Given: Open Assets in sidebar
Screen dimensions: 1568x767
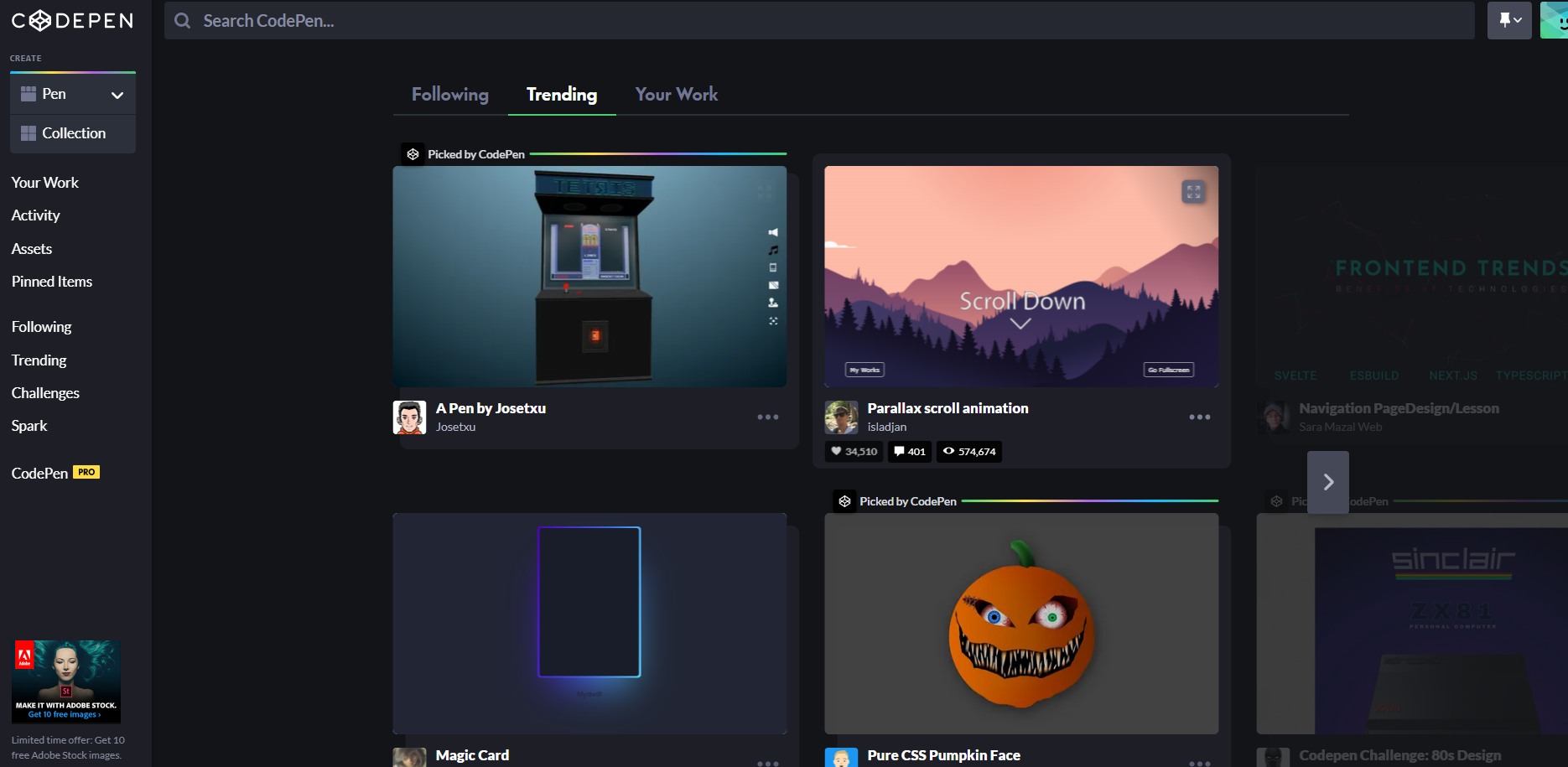Looking at the screenshot, I should tap(32, 249).
